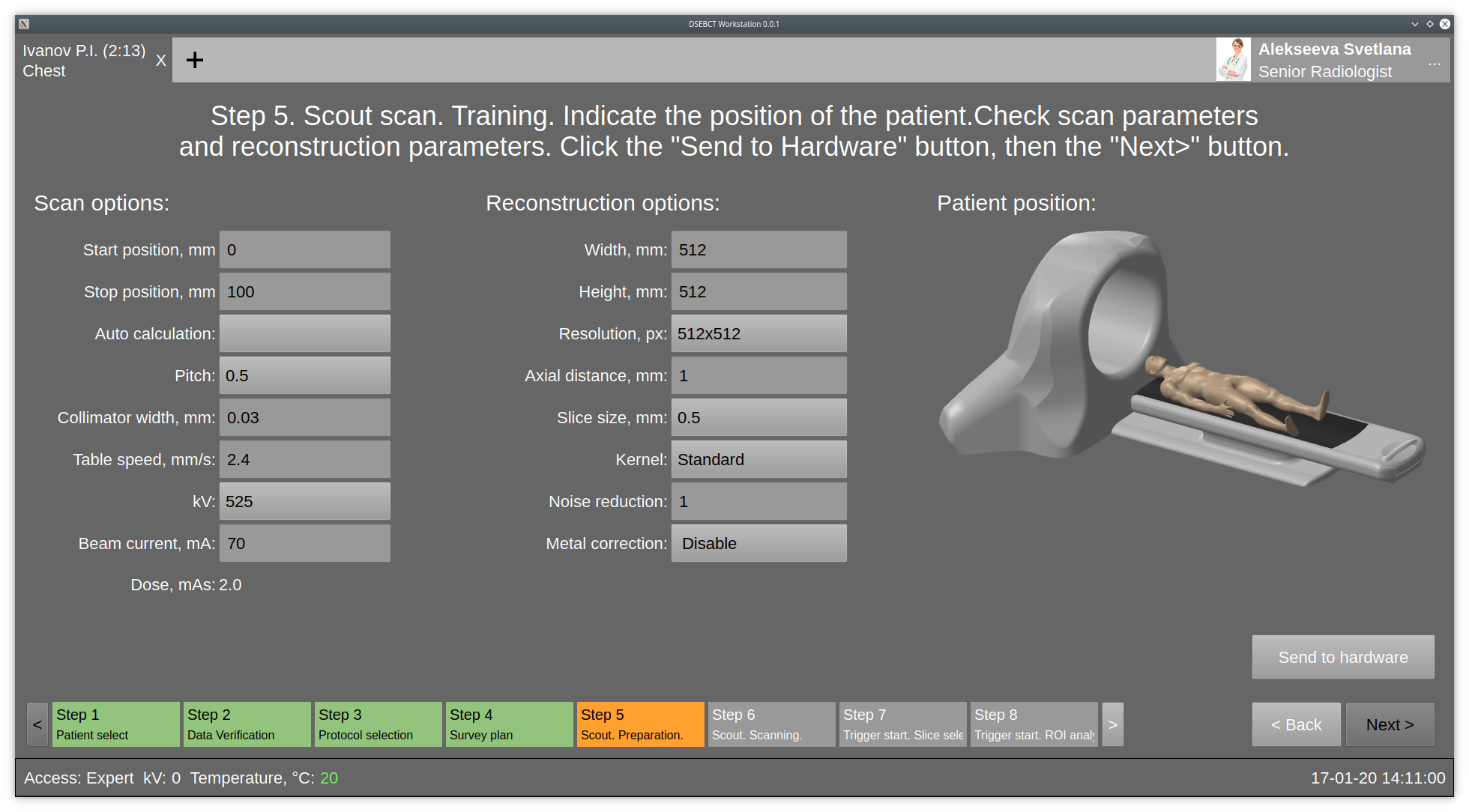Click the Next > button
This screenshot has width=1469, height=812.
click(x=1390, y=724)
